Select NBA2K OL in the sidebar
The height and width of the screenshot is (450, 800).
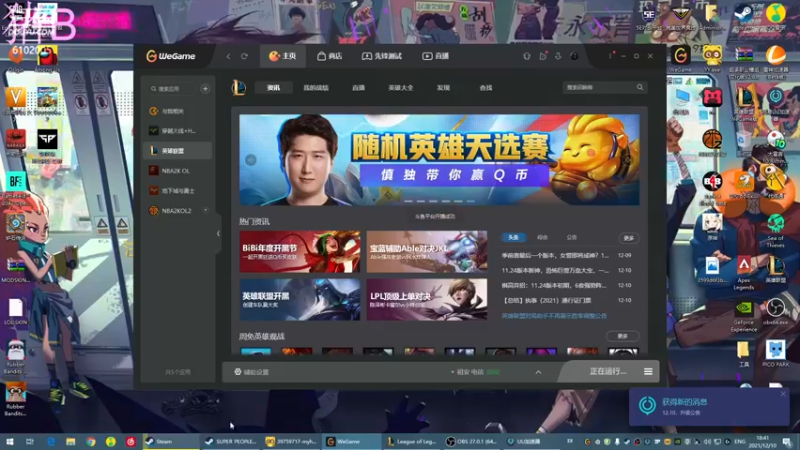[177, 170]
